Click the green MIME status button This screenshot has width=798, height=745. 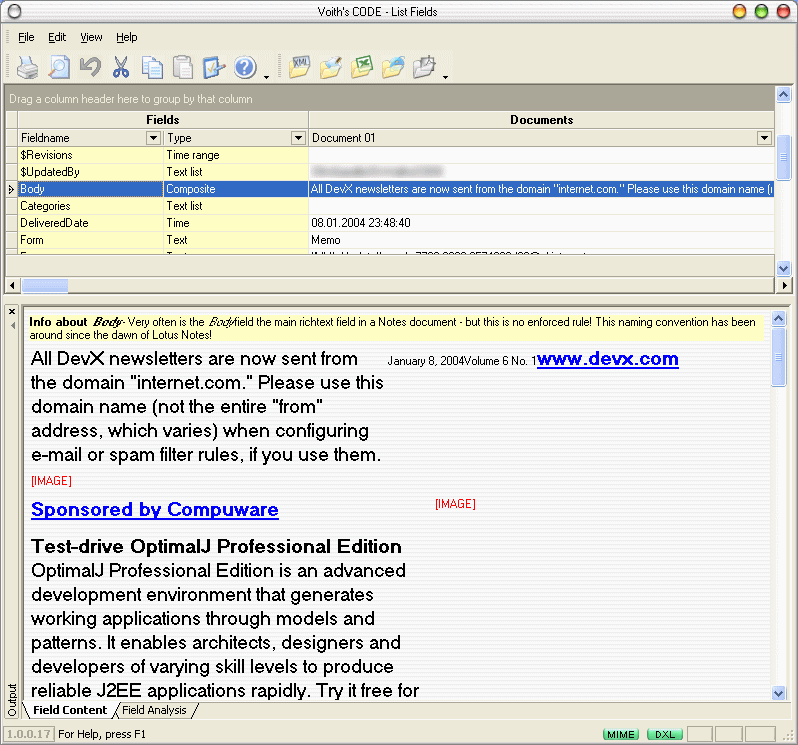click(x=620, y=734)
